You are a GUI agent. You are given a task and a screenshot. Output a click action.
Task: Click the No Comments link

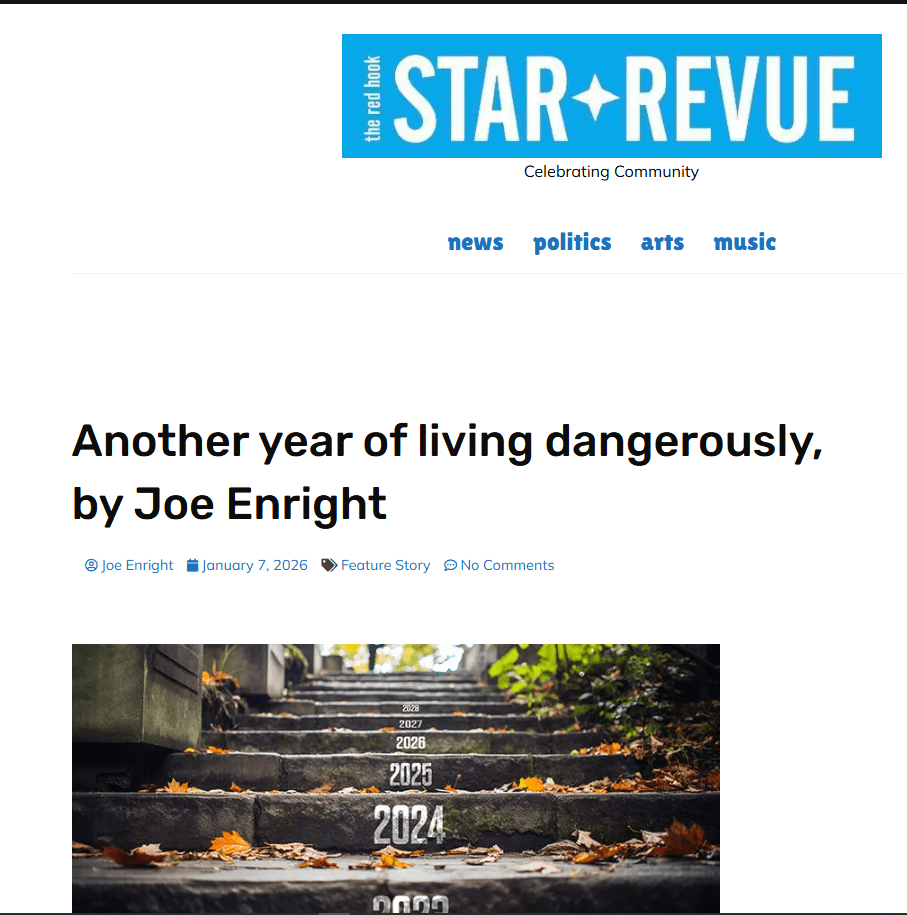point(507,565)
